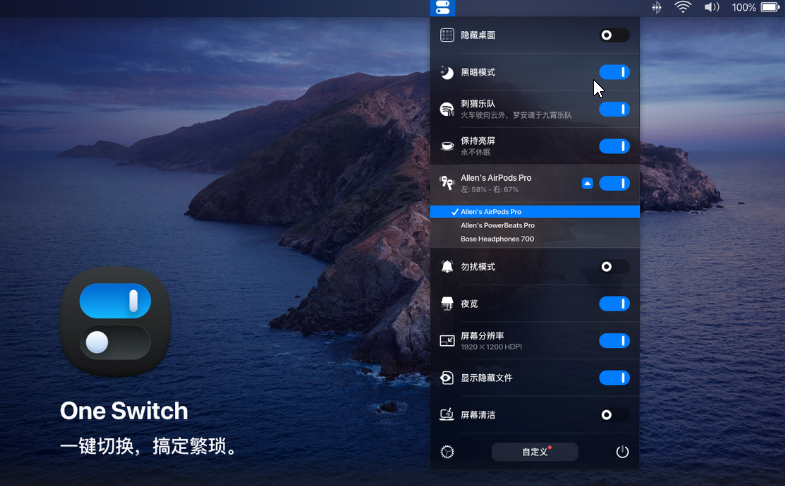Enable the 隐藏桌面 switch
The height and width of the screenshot is (486, 785).
coord(613,35)
